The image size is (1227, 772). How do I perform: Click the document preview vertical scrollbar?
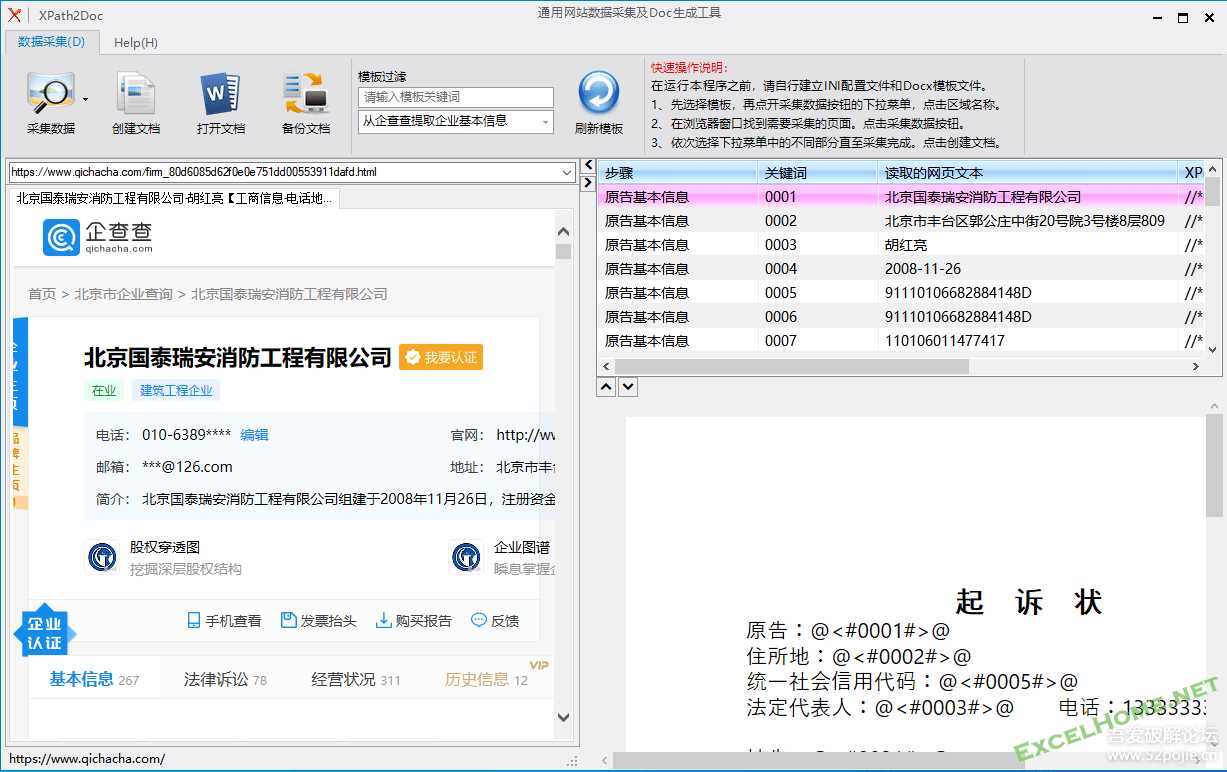(x=1214, y=467)
